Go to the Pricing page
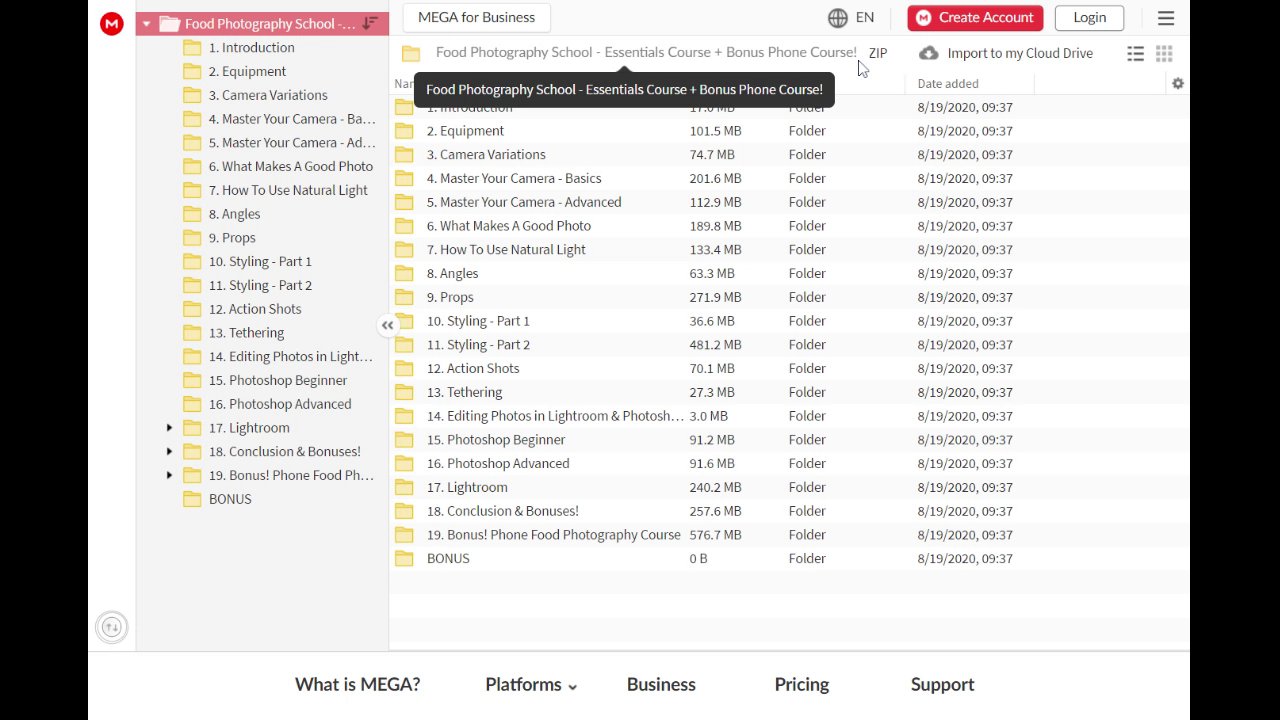Screen dimensions: 1280x720 pos(802,685)
